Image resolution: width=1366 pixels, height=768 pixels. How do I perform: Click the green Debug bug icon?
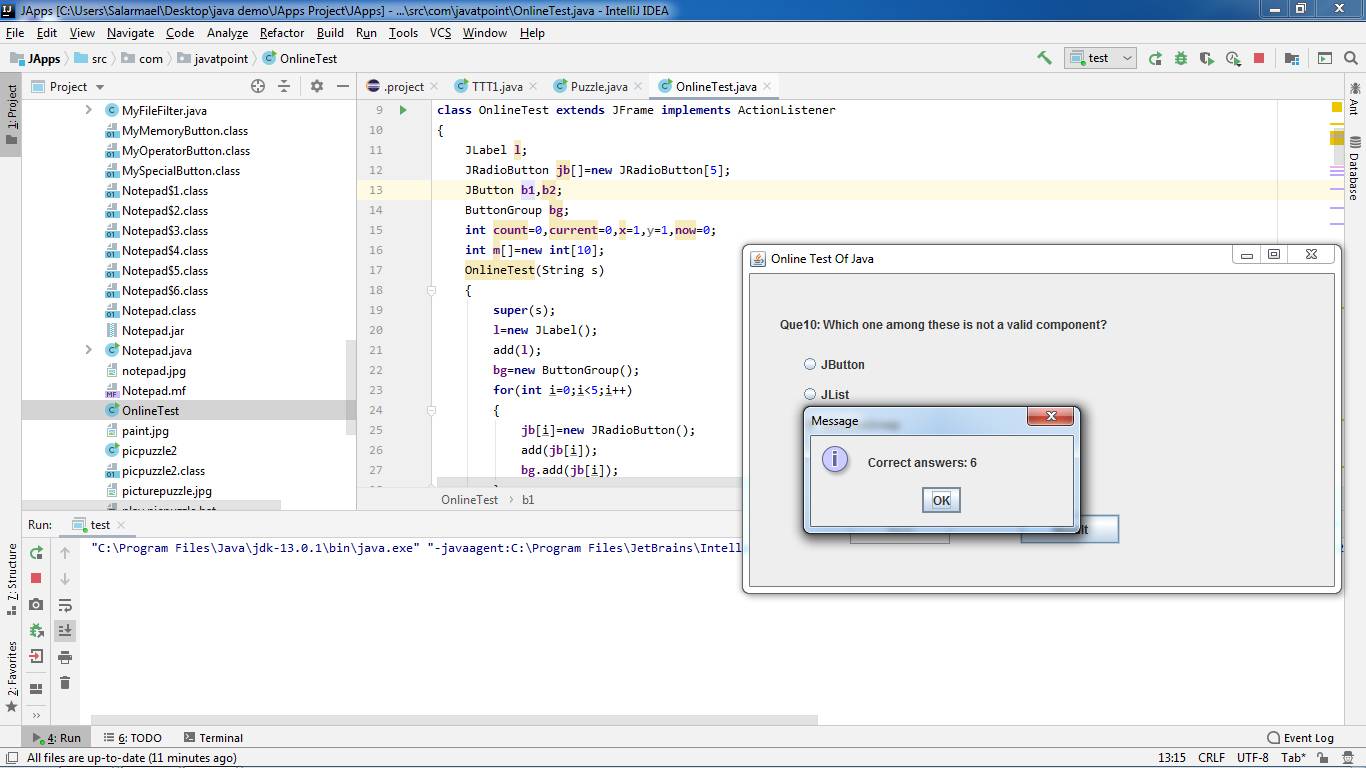click(1181, 58)
